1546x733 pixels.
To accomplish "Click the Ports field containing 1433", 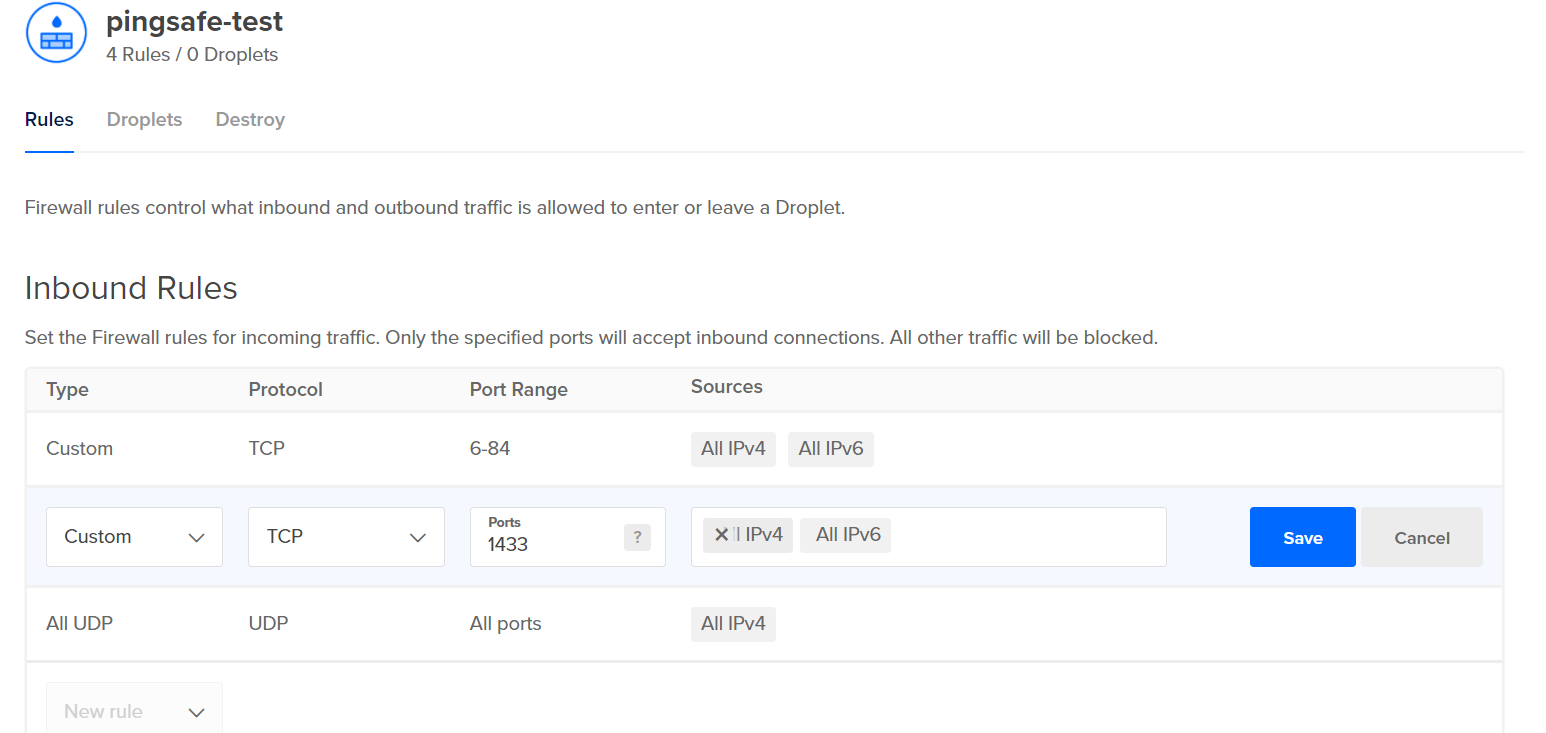I will (x=550, y=544).
